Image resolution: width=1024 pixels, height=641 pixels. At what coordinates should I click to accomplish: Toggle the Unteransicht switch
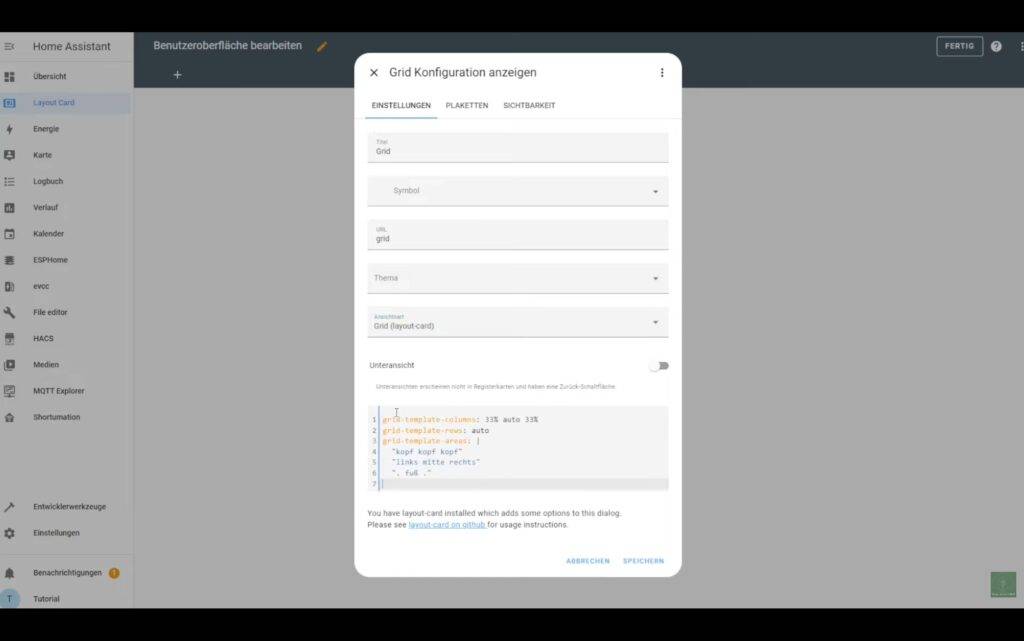point(658,366)
